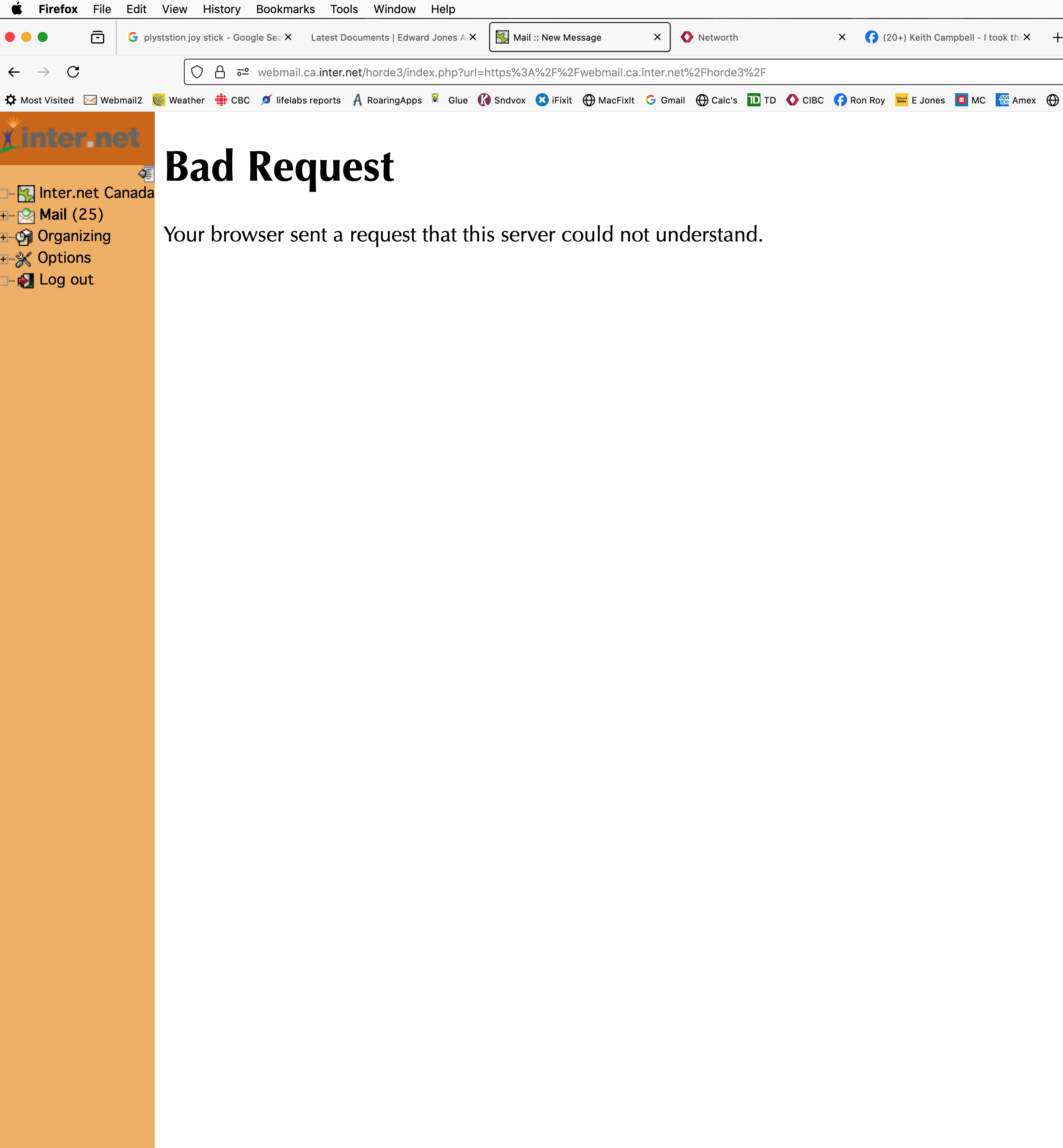The image size is (1063, 1148).
Task: Click the Log out link
Action: (66, 280)
